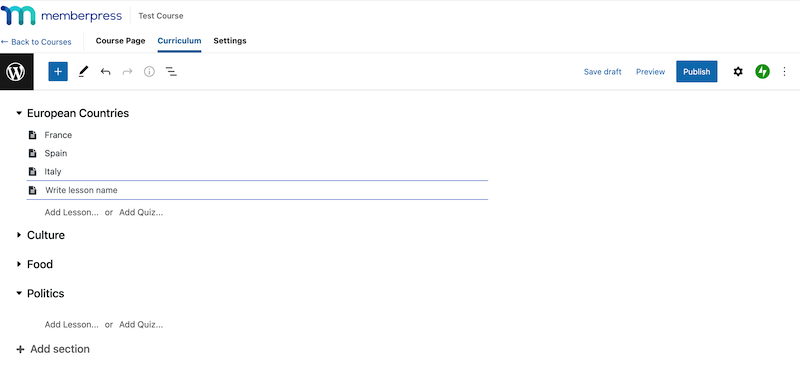
Task: Open the settings gear panel
Action: click(738, 72)
